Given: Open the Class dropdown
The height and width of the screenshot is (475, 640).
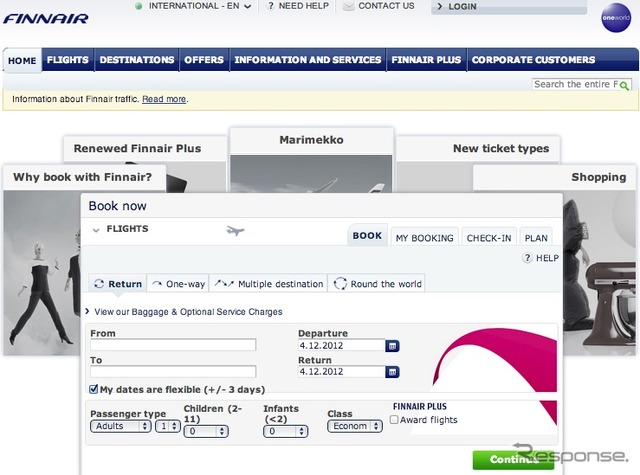Looking at the screenshot, I should pyautogui.click(x=355, y=426).
